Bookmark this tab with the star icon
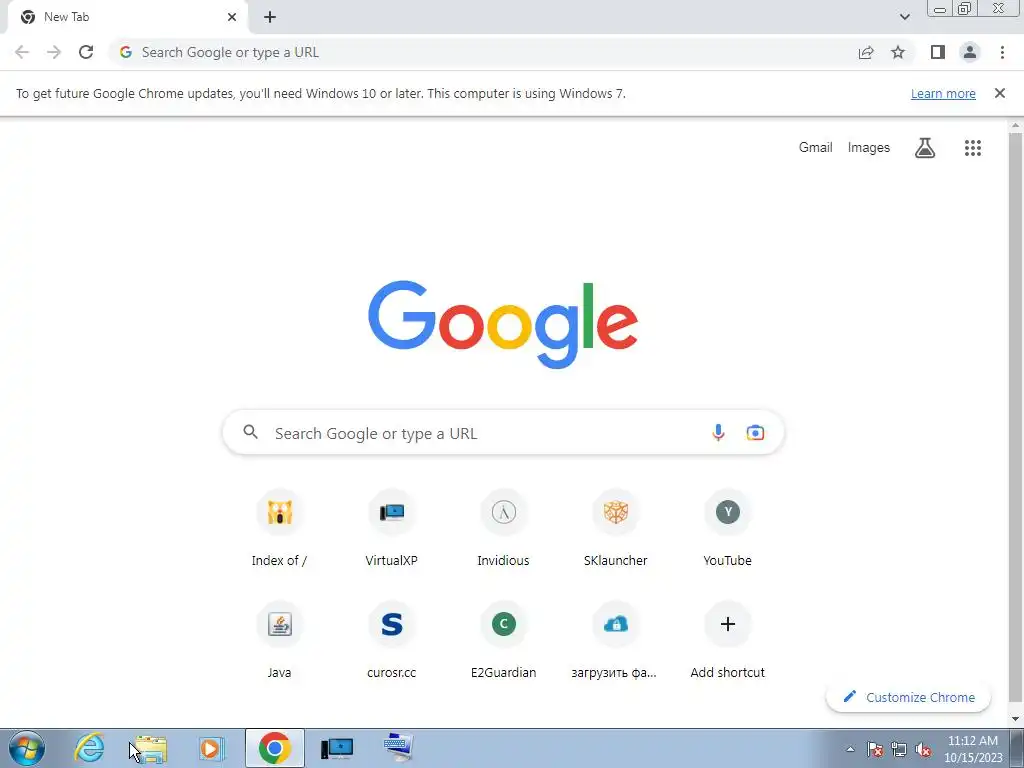This screenshot has width=1024, height=768. point(898,52)
